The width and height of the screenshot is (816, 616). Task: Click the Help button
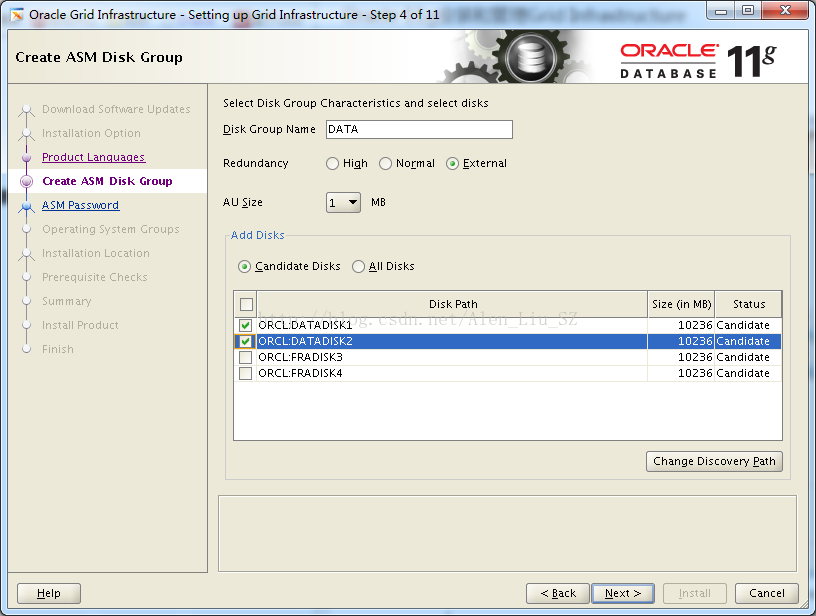click(49, 593)
